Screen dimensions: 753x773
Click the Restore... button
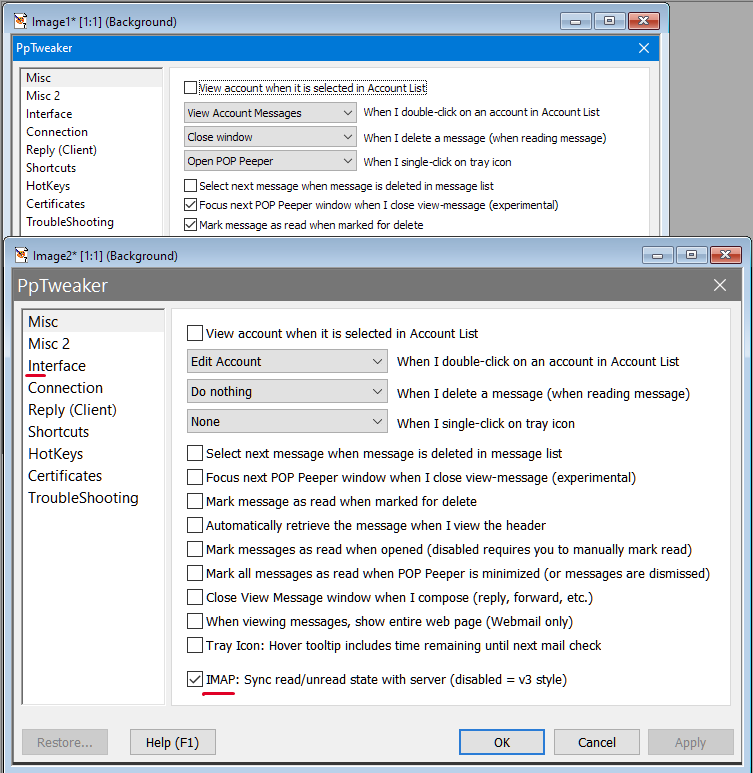[65, 742]
